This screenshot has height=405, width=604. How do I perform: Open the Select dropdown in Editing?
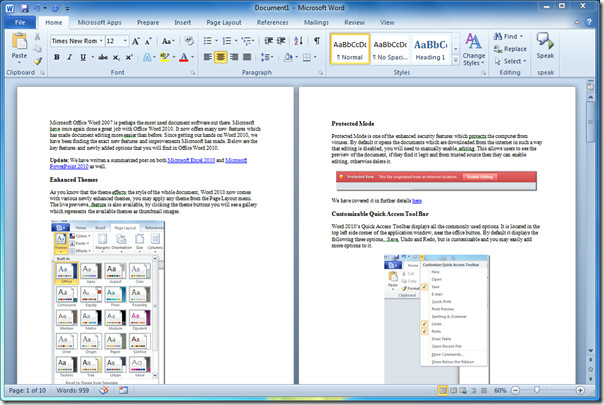point(510,61)
